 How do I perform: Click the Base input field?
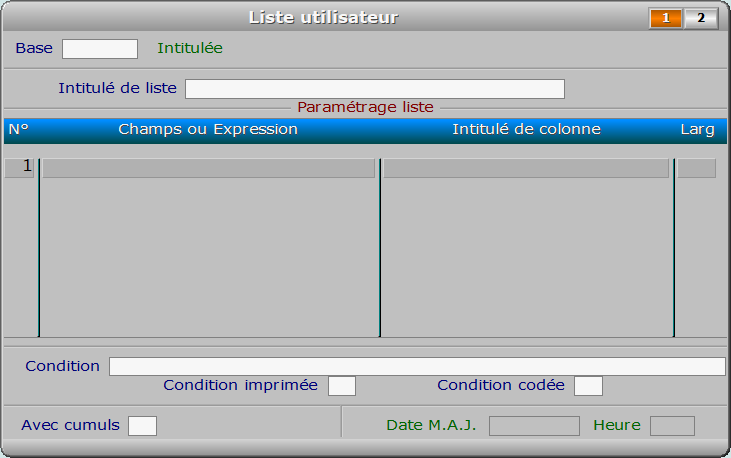[x=100, y=49]
